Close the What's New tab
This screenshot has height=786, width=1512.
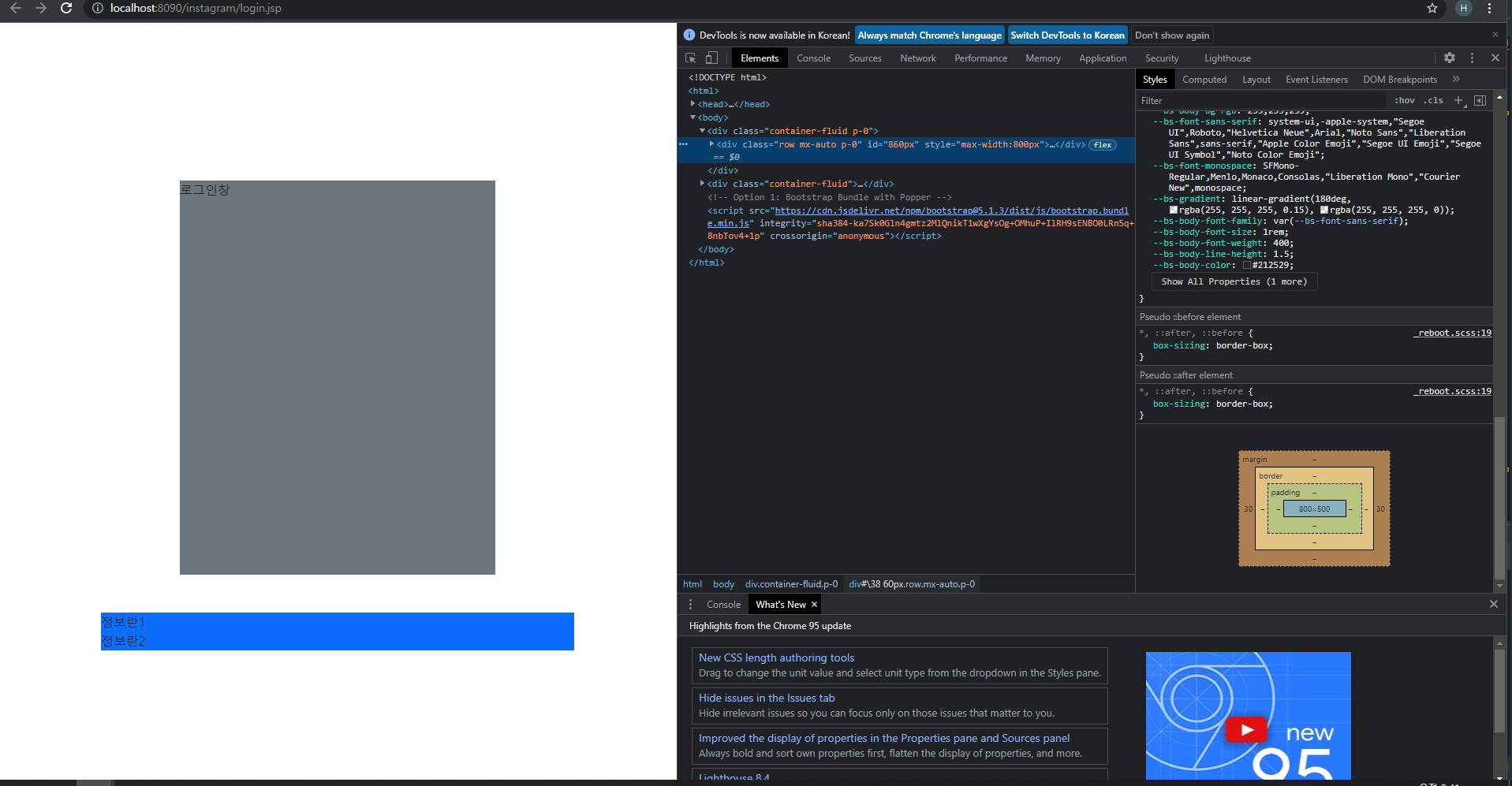click(814, 605)
